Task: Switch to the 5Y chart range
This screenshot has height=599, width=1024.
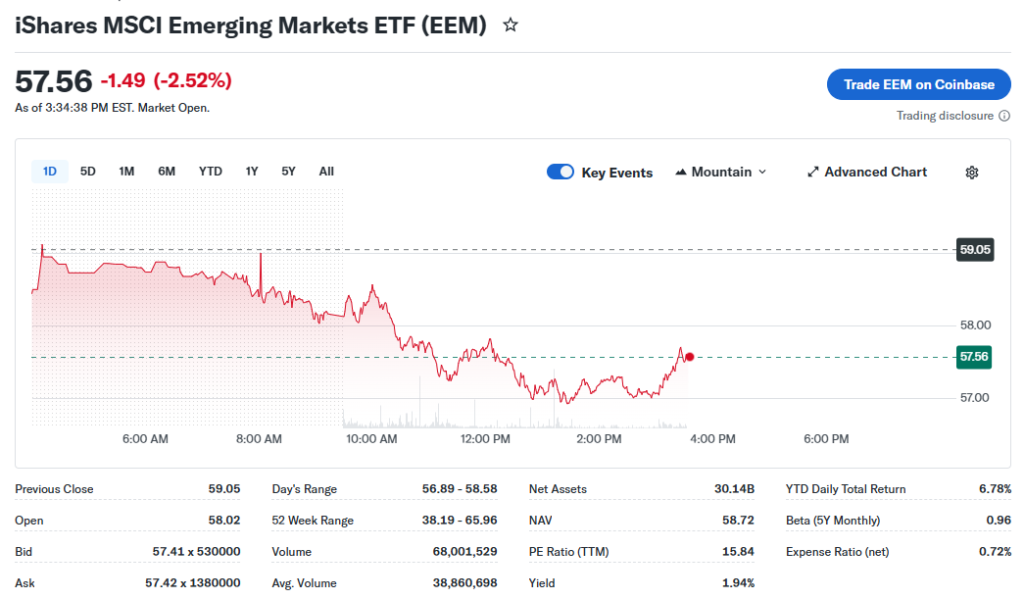Action: pos(288,171)
